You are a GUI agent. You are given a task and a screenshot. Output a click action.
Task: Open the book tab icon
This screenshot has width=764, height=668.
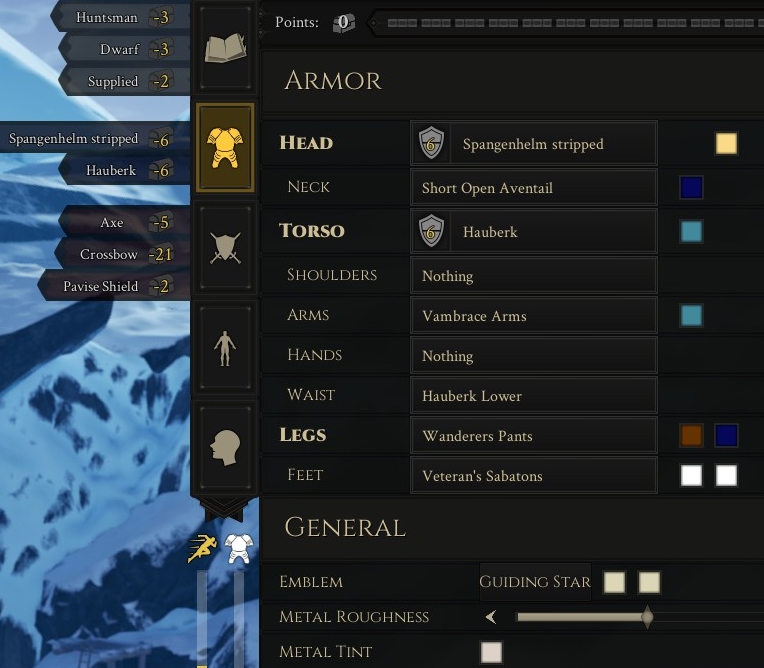coord(225,47)
